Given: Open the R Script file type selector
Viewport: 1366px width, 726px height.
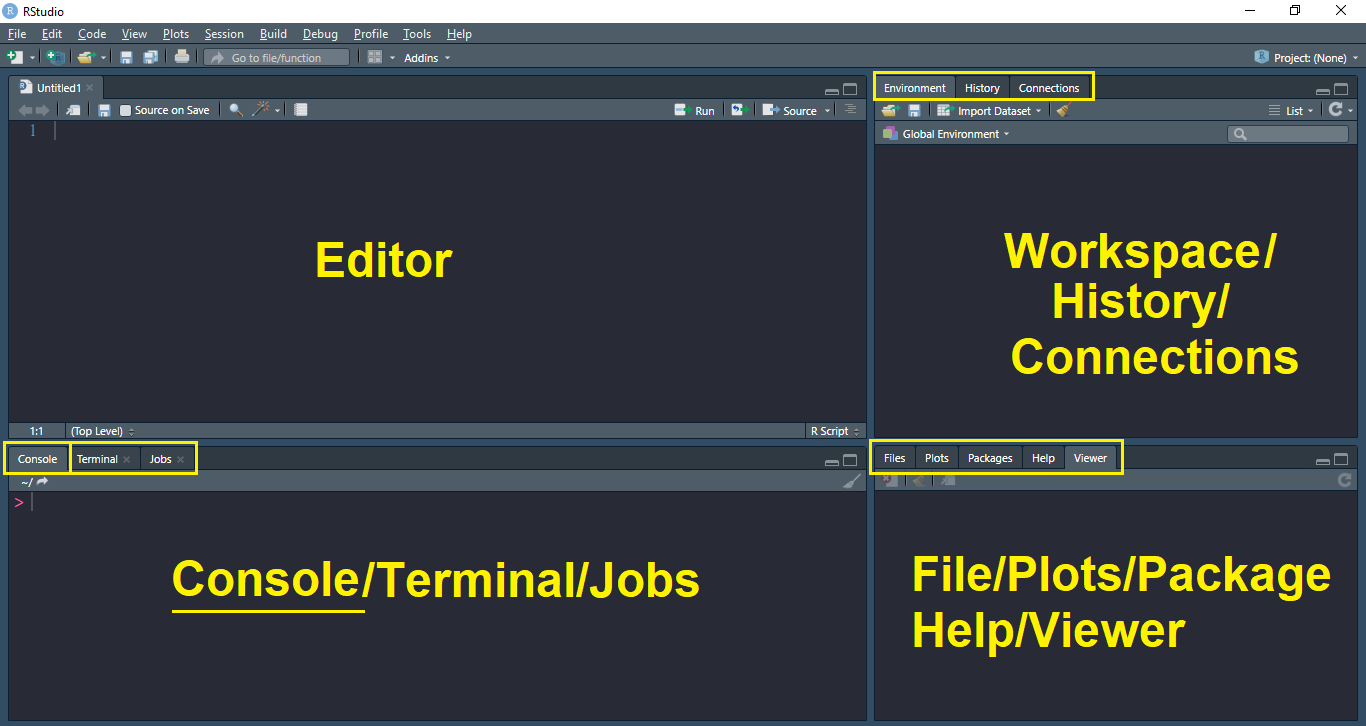Looking at the screenshot, I should (835, 431).
